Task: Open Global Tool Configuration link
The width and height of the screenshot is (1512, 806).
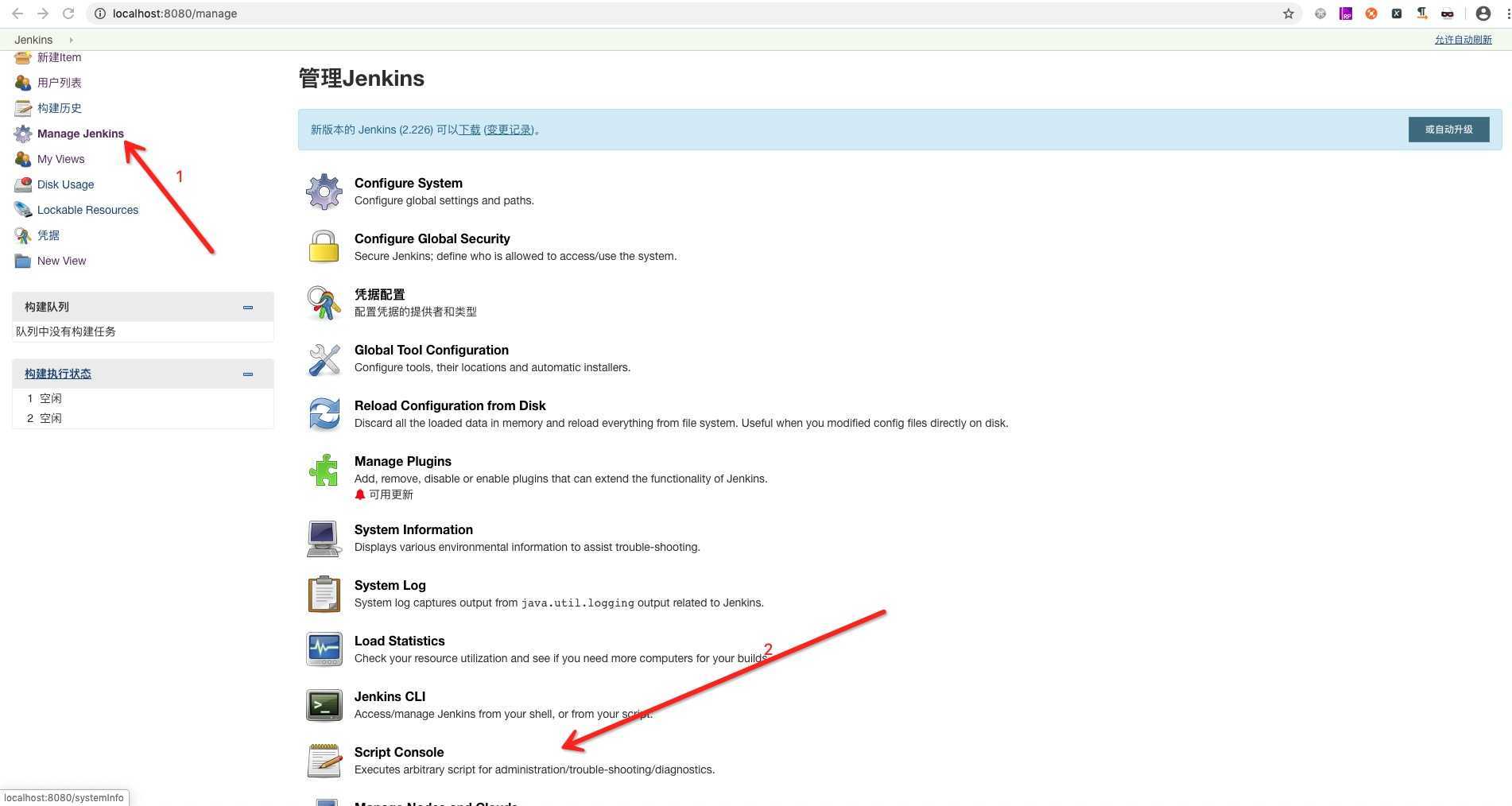Action: point(432,350)
